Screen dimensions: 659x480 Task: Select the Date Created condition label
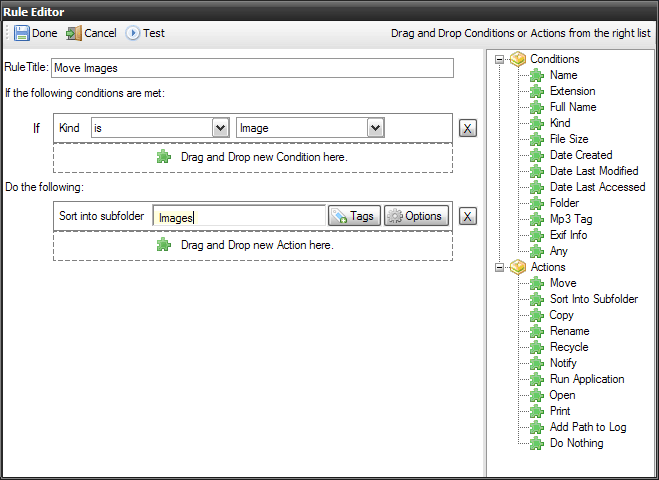coord(581,155)
